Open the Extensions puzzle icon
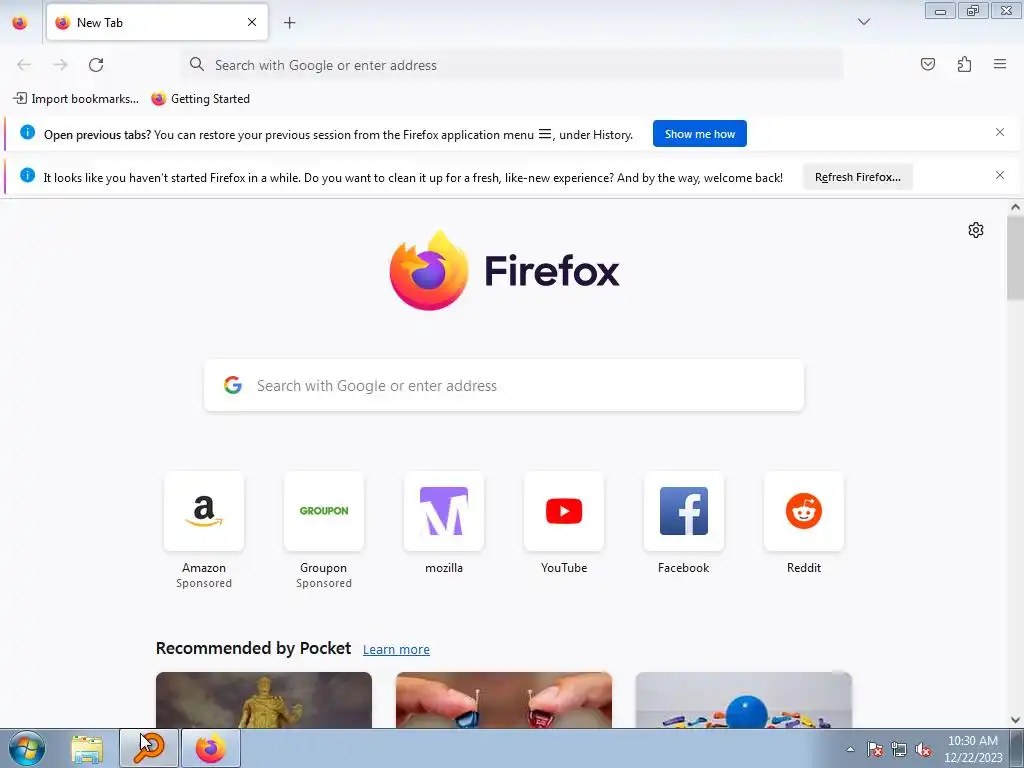Viewport: 1024px width, 768px height. (964, 64)
